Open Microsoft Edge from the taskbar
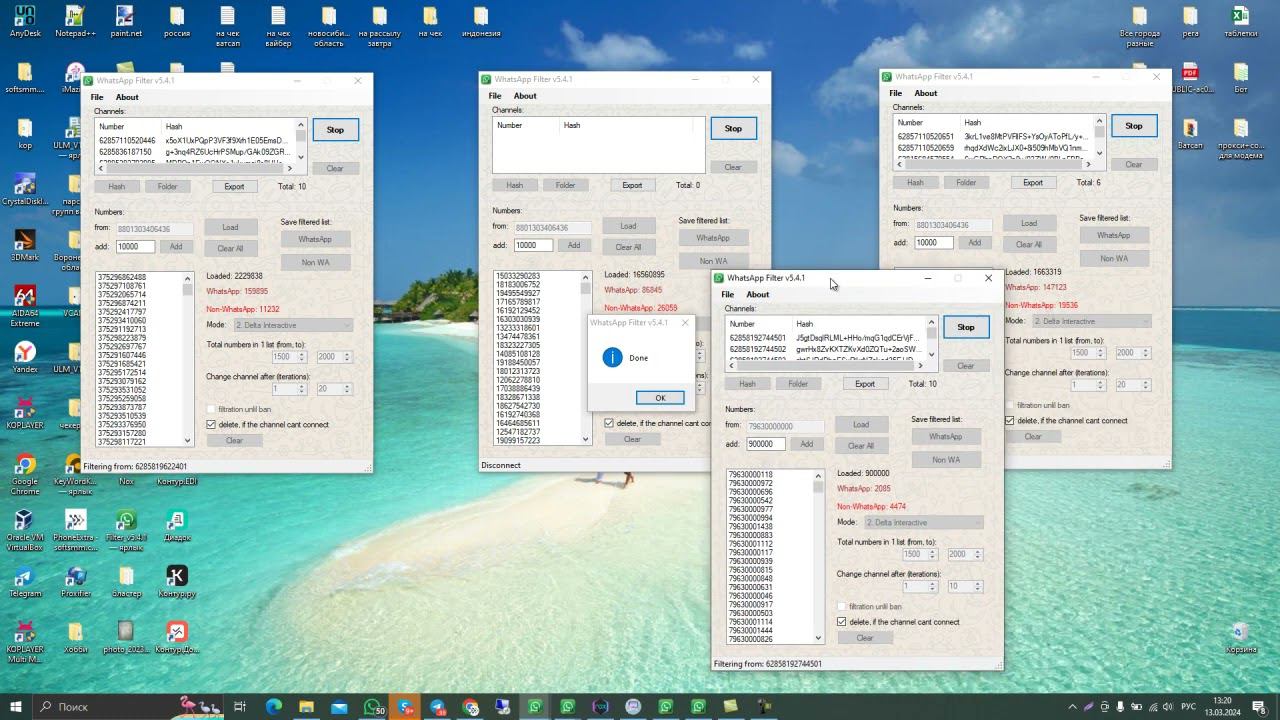Screen dimensions: 1280x720 [273, 706]
